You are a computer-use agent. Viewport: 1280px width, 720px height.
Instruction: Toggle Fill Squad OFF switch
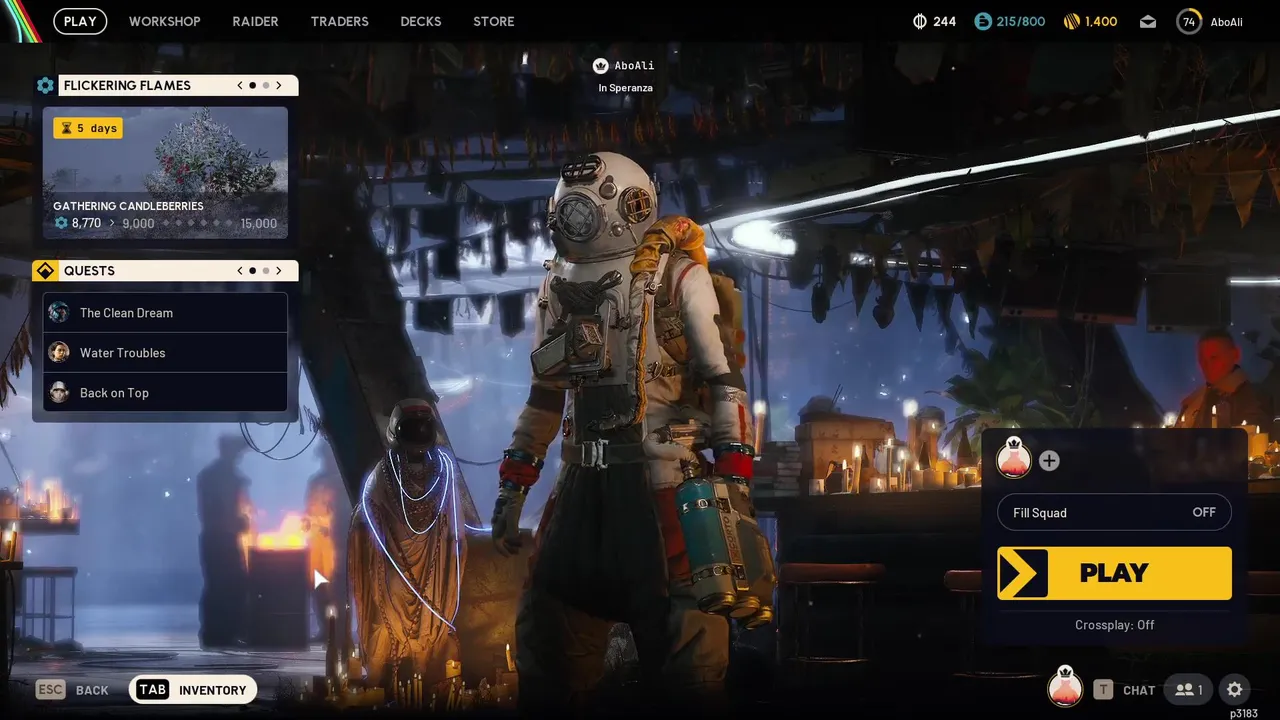pyautogui.click(x=1114, y=513)
